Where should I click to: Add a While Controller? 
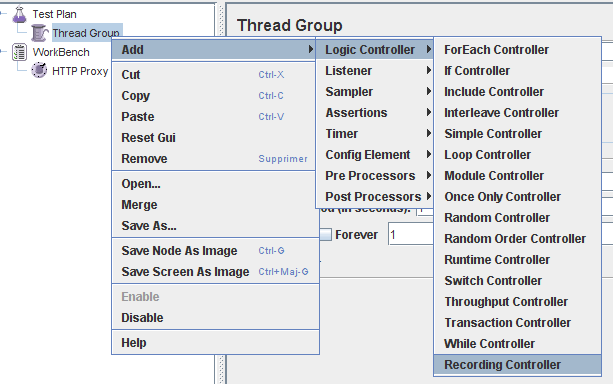click(517, 344)
